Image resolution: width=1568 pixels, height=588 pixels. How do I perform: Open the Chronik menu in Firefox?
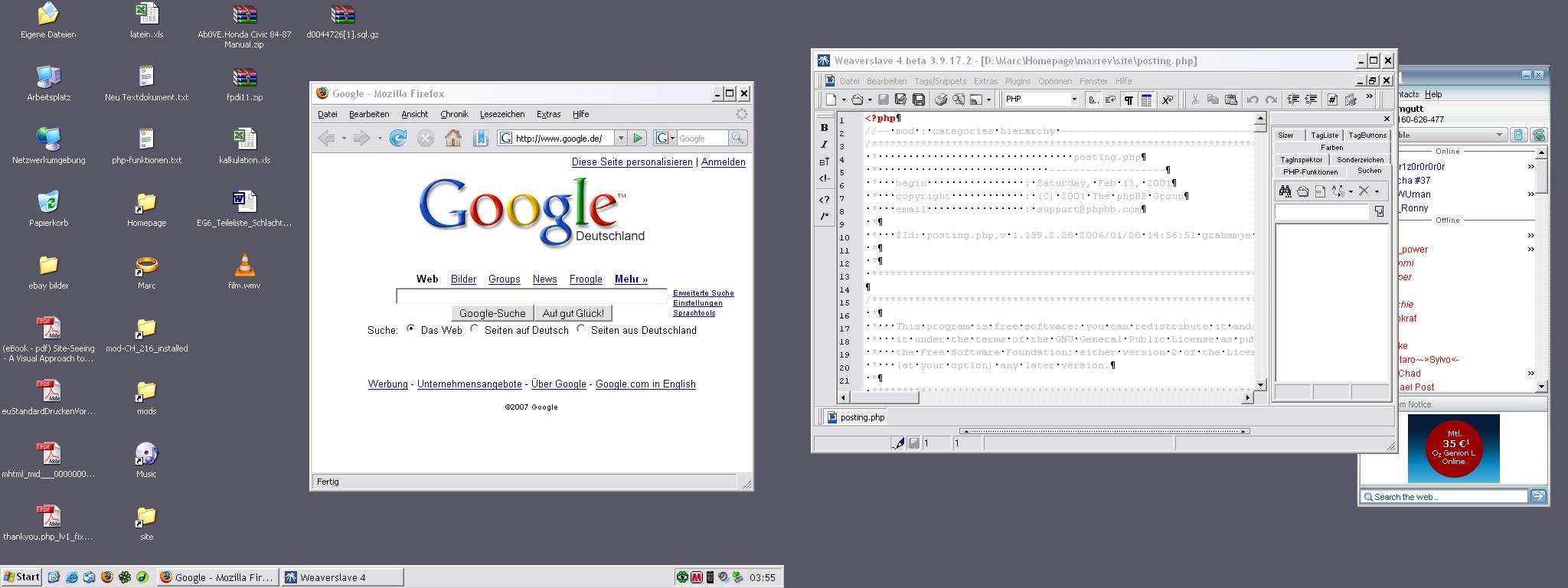454,114
